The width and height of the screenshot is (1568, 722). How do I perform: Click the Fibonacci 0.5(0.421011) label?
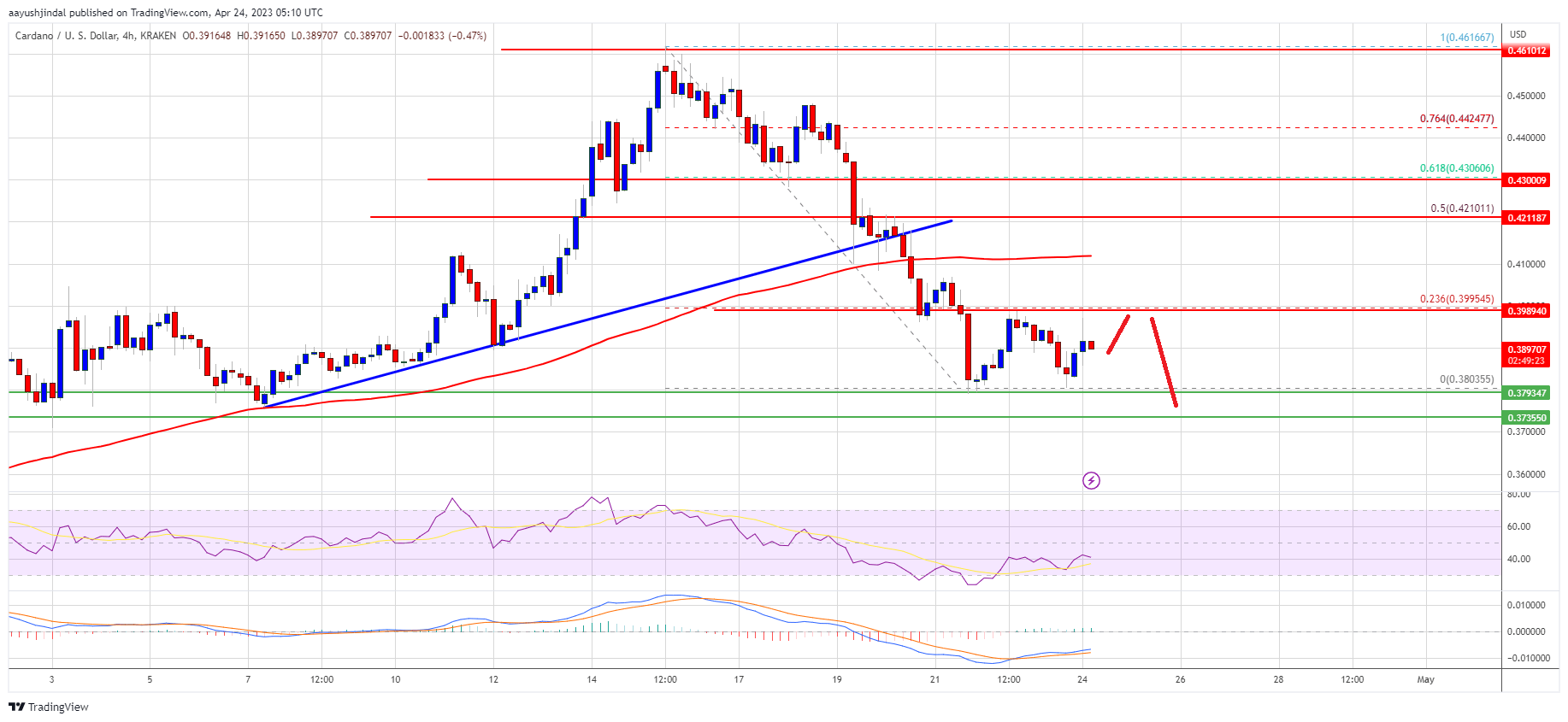tap(1462, 208)
